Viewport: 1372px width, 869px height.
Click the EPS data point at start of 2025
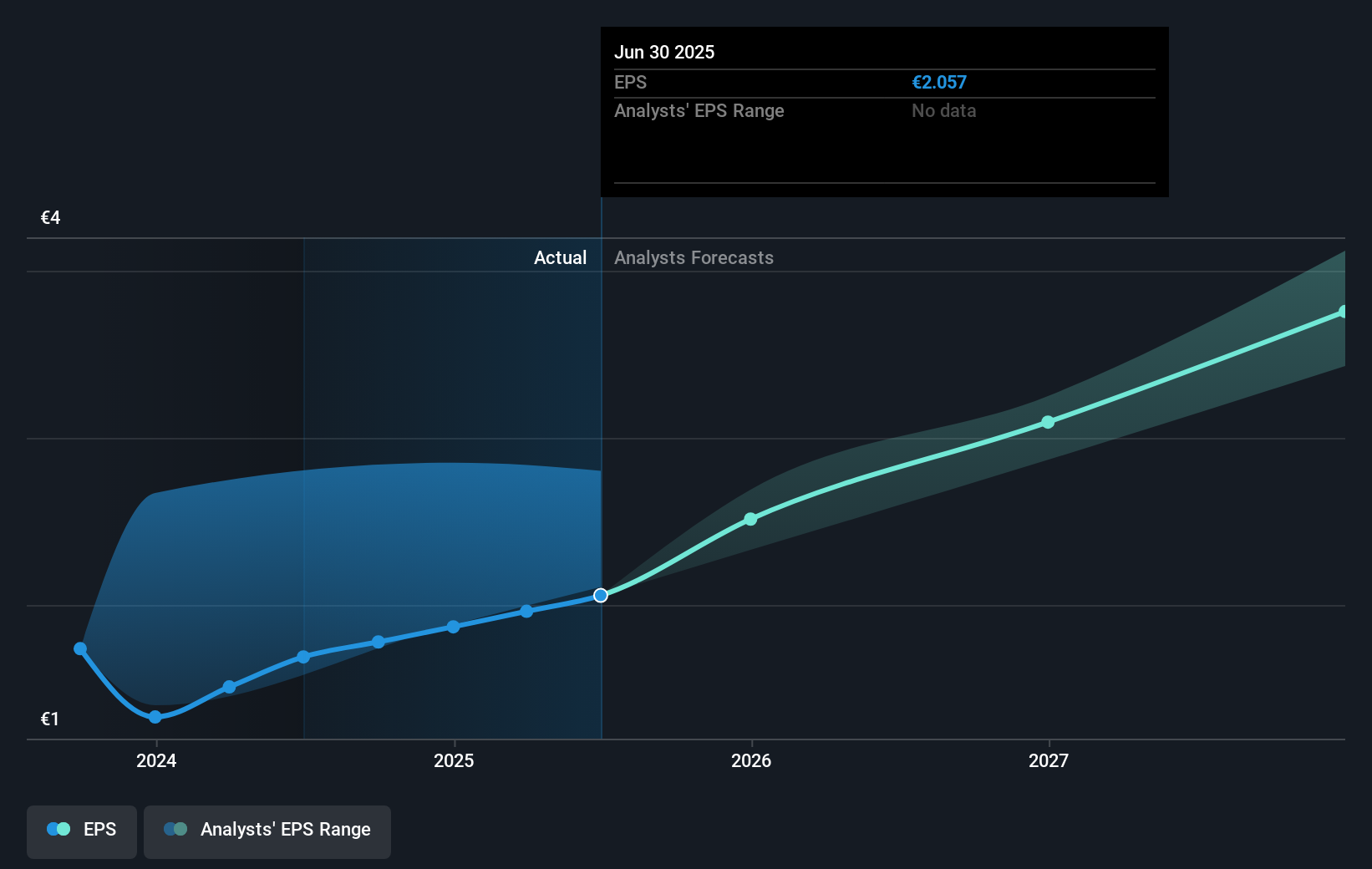point(453,627)
